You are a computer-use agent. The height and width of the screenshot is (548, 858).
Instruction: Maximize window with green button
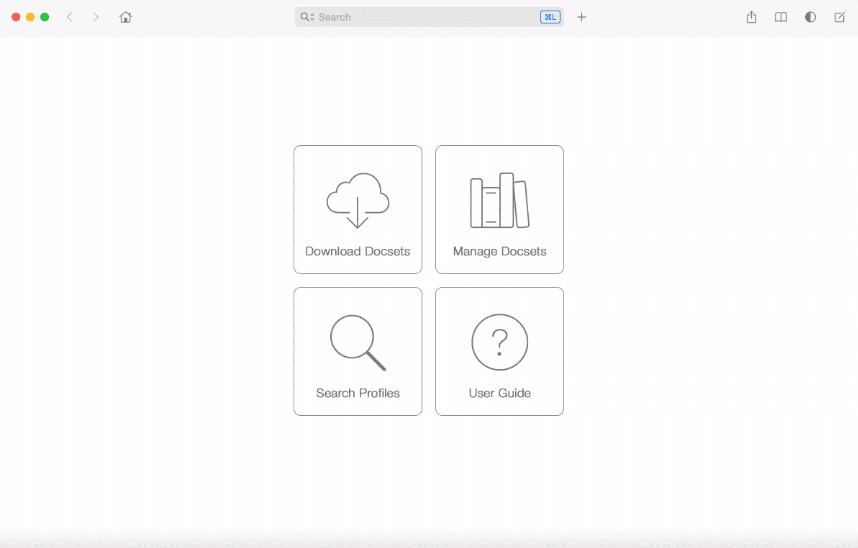[x=45, y=17]
